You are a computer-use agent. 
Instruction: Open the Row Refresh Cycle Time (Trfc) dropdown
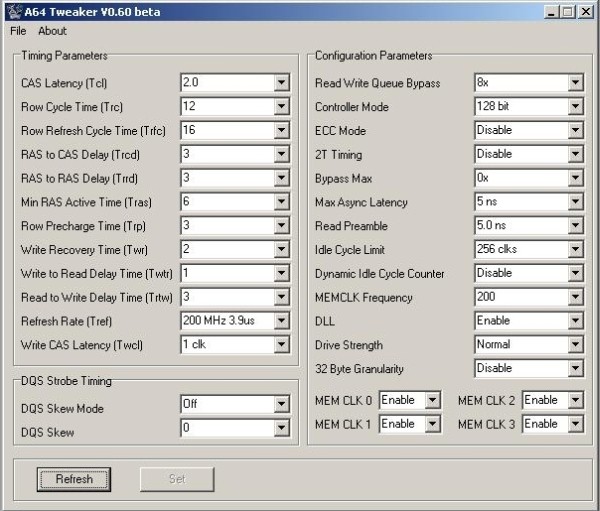click(x=281, y=130)
